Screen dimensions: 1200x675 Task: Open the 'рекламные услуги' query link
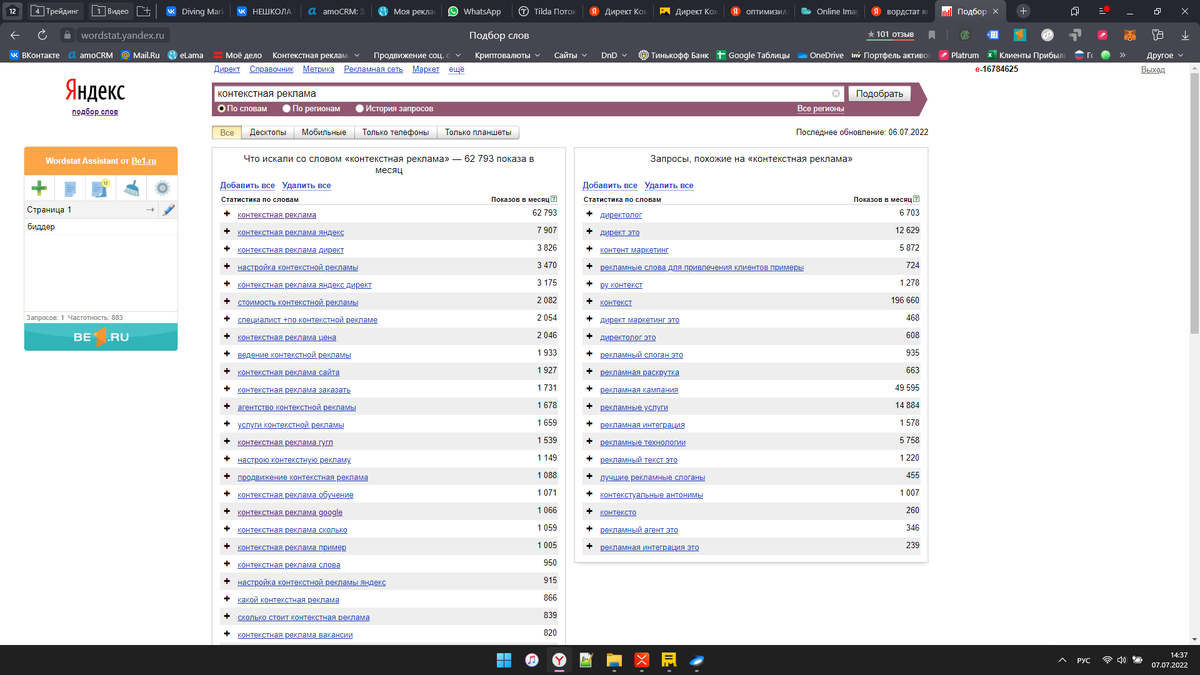tap(634, 407)
